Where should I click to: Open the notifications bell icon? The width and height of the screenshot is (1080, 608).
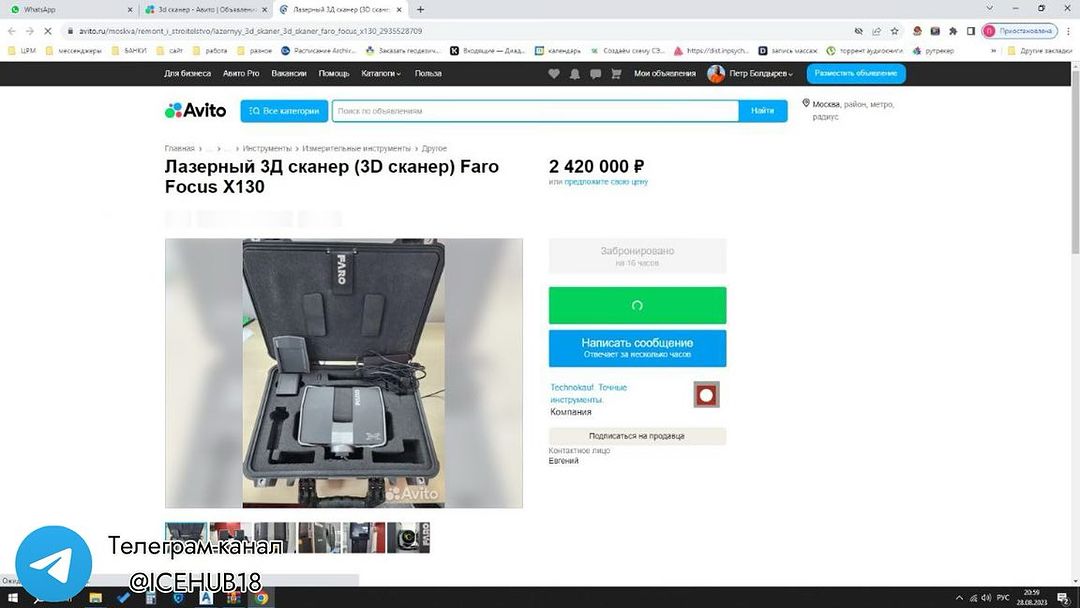(x=574, y=74)
